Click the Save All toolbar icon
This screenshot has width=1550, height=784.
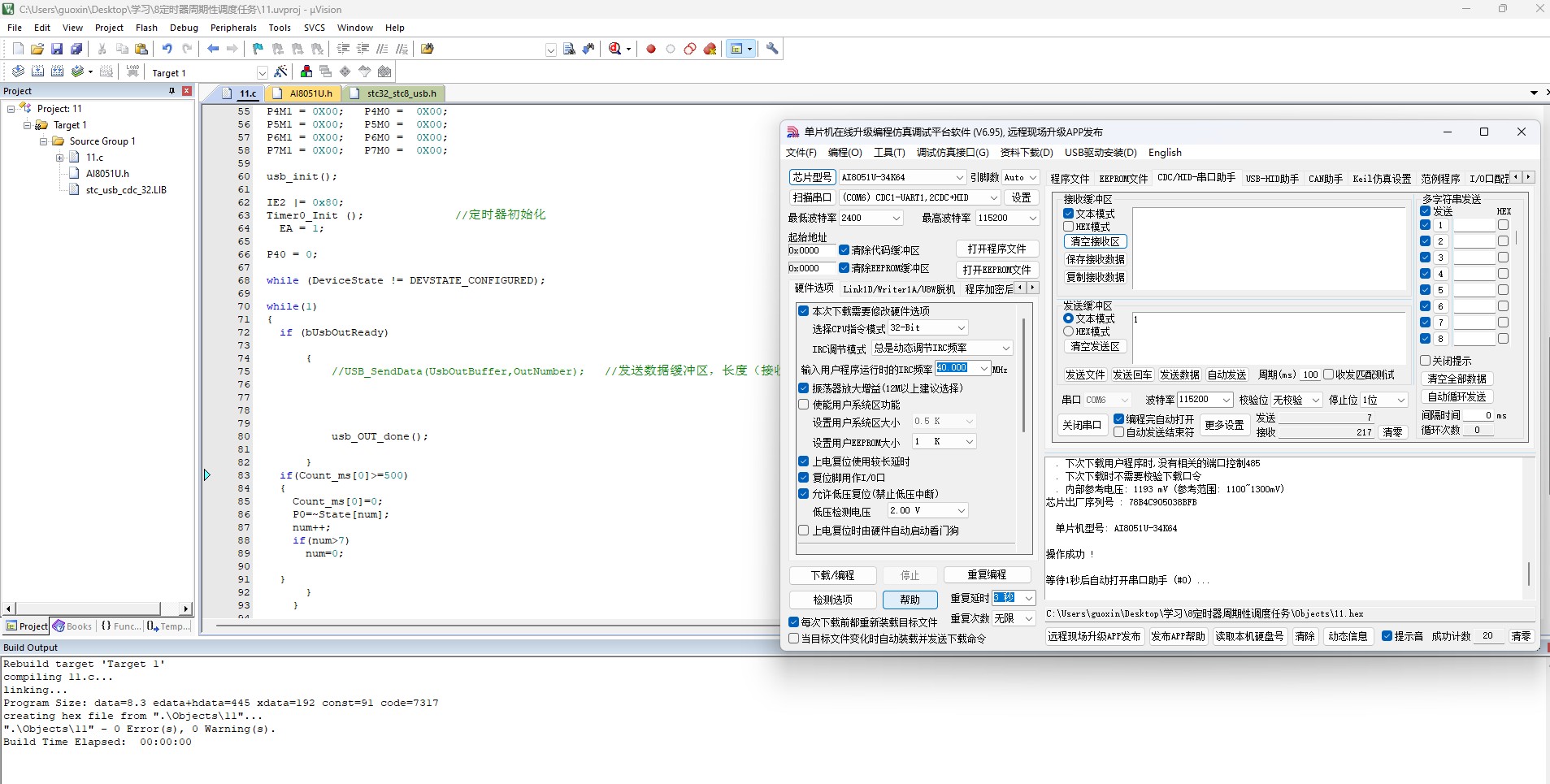[x=76, y=49]
